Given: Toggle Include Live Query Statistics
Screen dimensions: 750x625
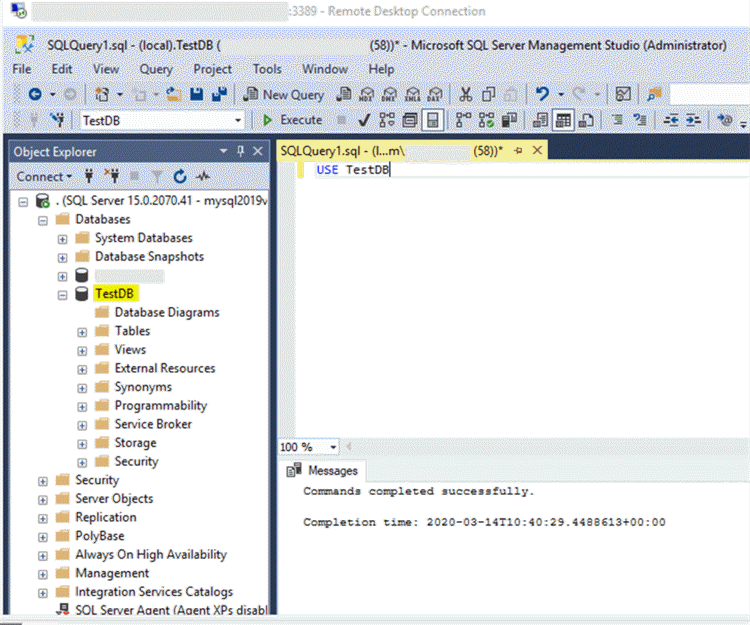Looking at the screenshot, I should 486,120.
